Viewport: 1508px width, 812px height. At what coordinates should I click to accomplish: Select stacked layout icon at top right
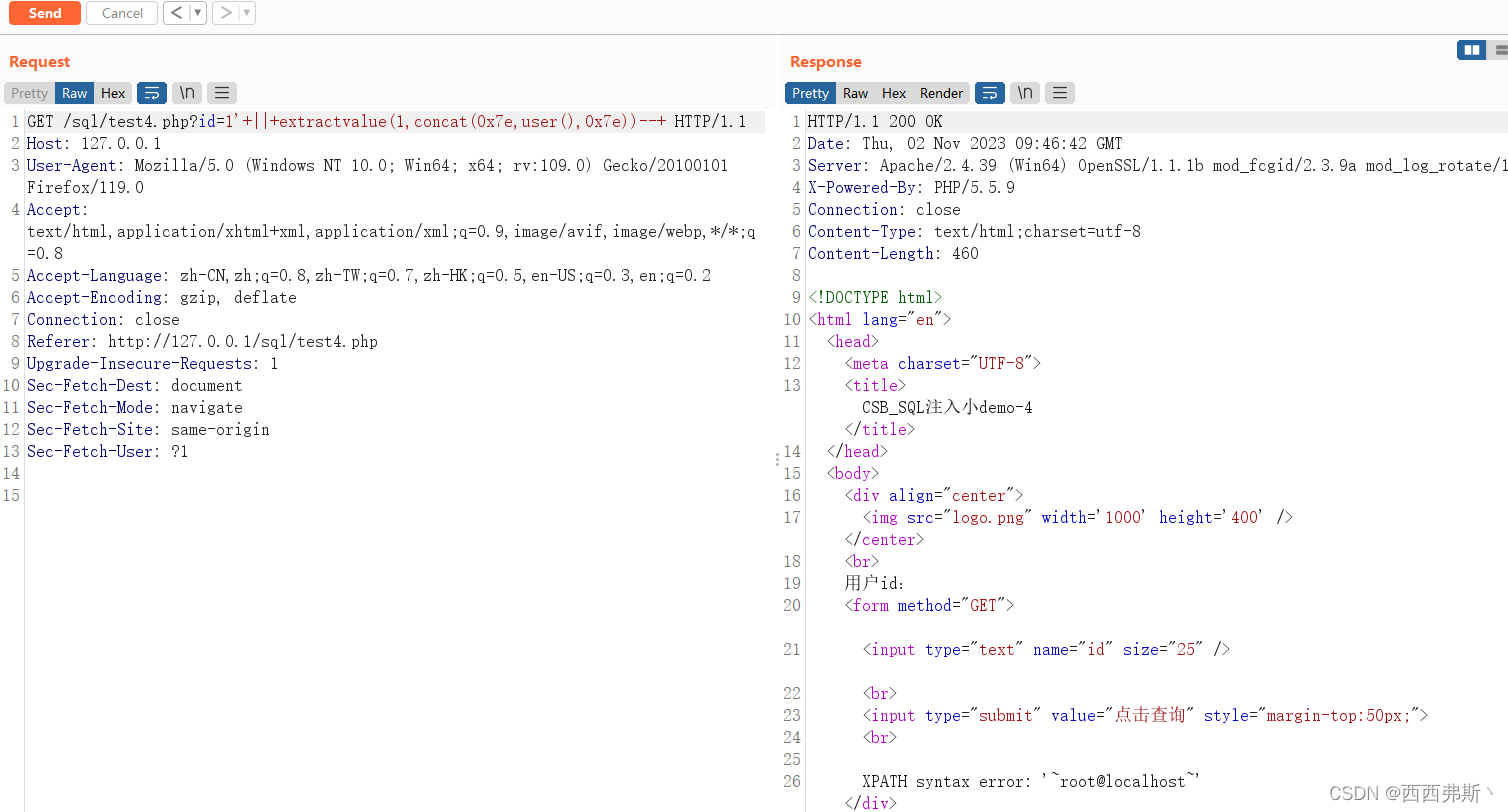(1499, 50)
